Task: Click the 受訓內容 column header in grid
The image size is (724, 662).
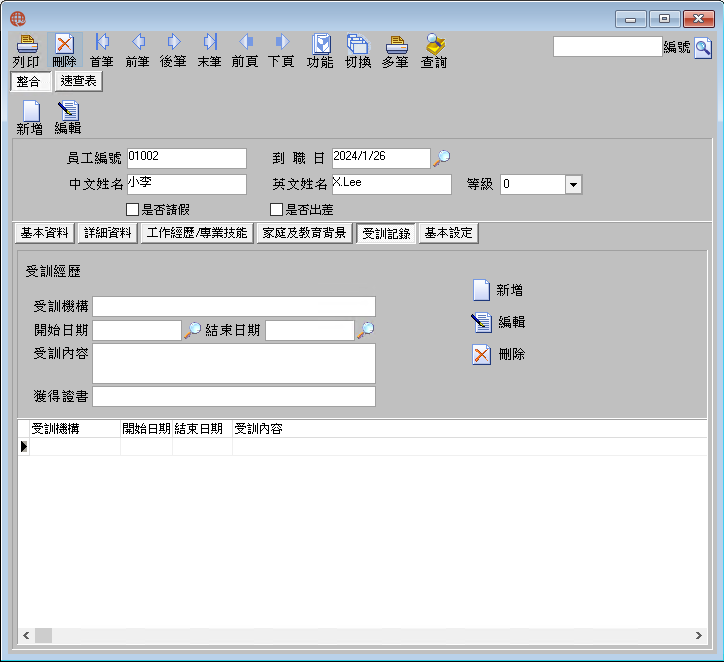Action: 470,429
